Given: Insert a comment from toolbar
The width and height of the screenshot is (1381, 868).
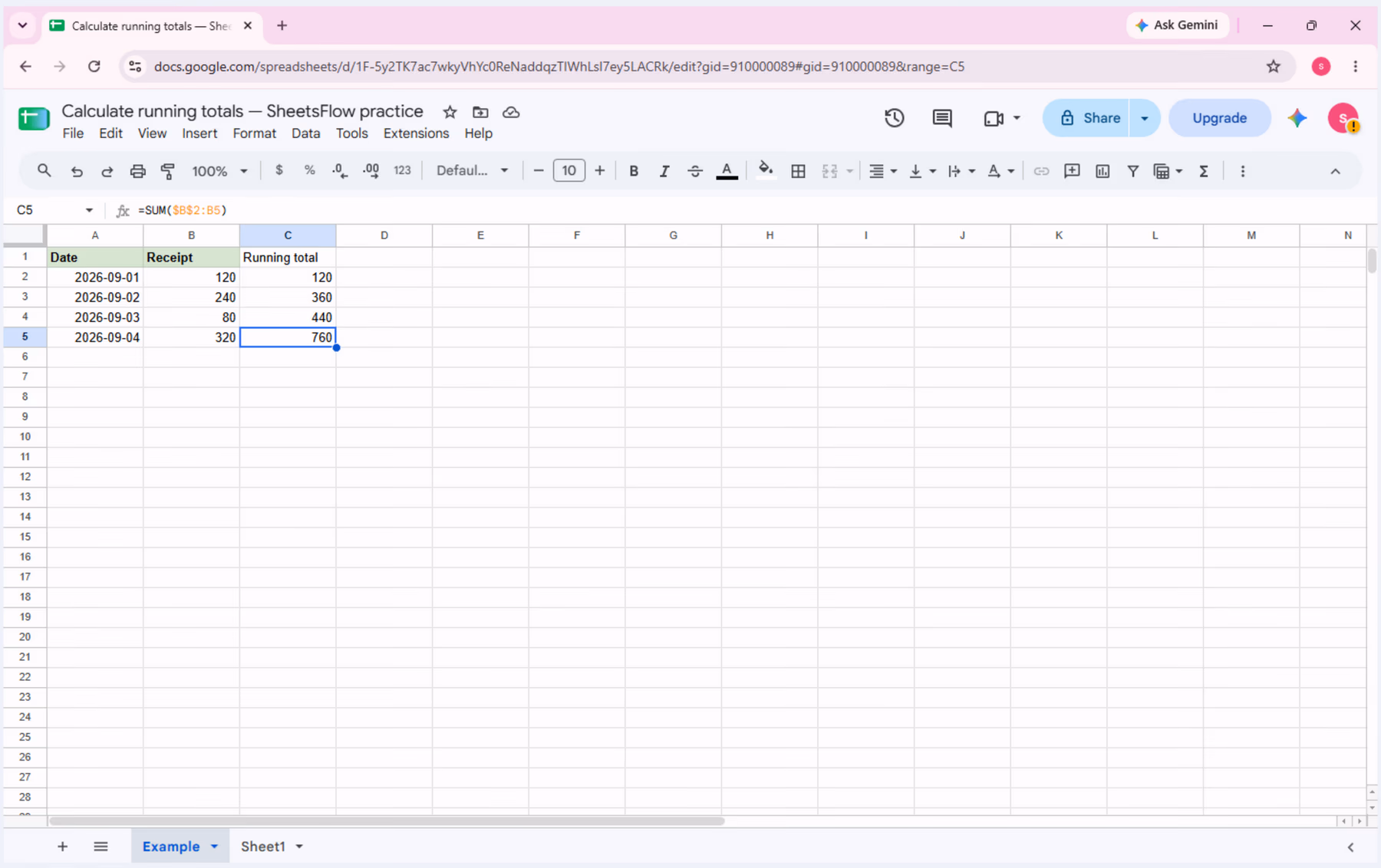Looking at the screenshot, I should click(x=1072, y=171).
